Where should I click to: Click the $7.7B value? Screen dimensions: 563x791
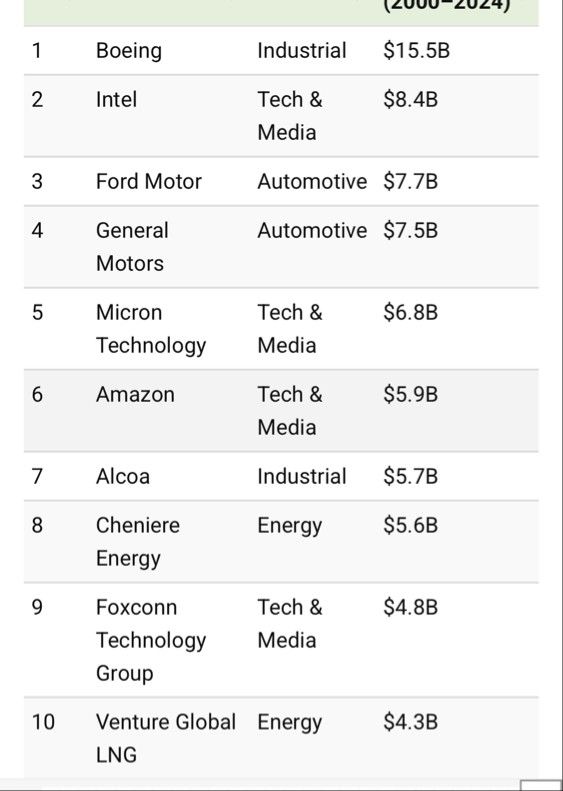[x=410, y=182]
